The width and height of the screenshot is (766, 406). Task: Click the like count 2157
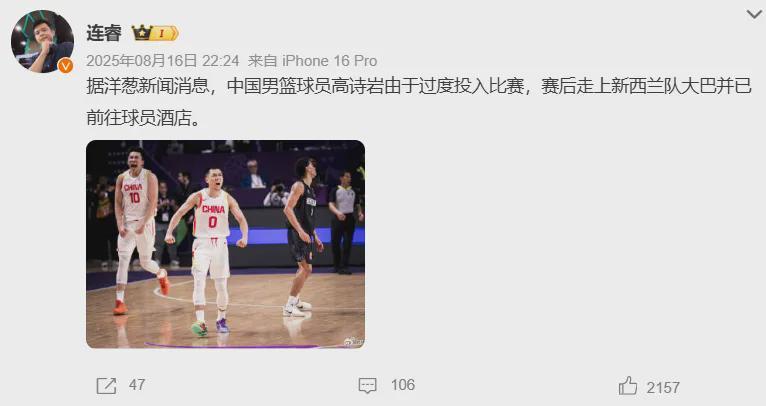(x=663, y=387)
